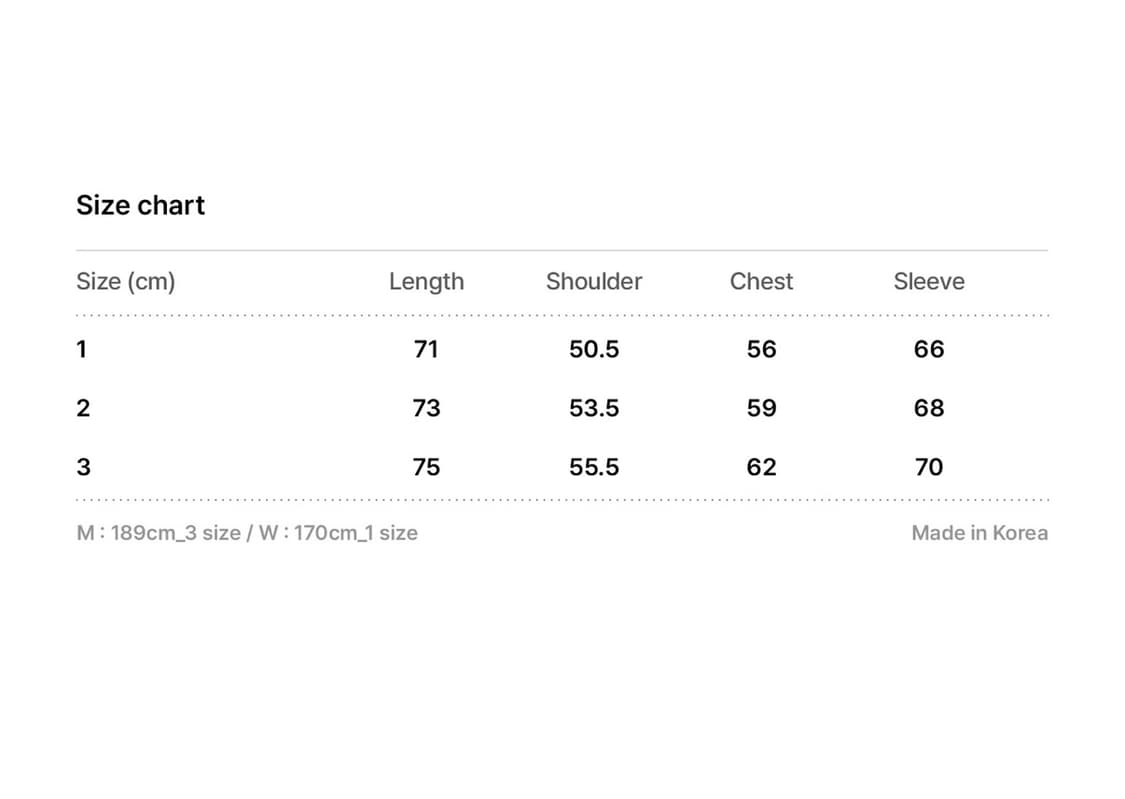Click the 70 sleeve value
1125x799 pixels.
929,467
